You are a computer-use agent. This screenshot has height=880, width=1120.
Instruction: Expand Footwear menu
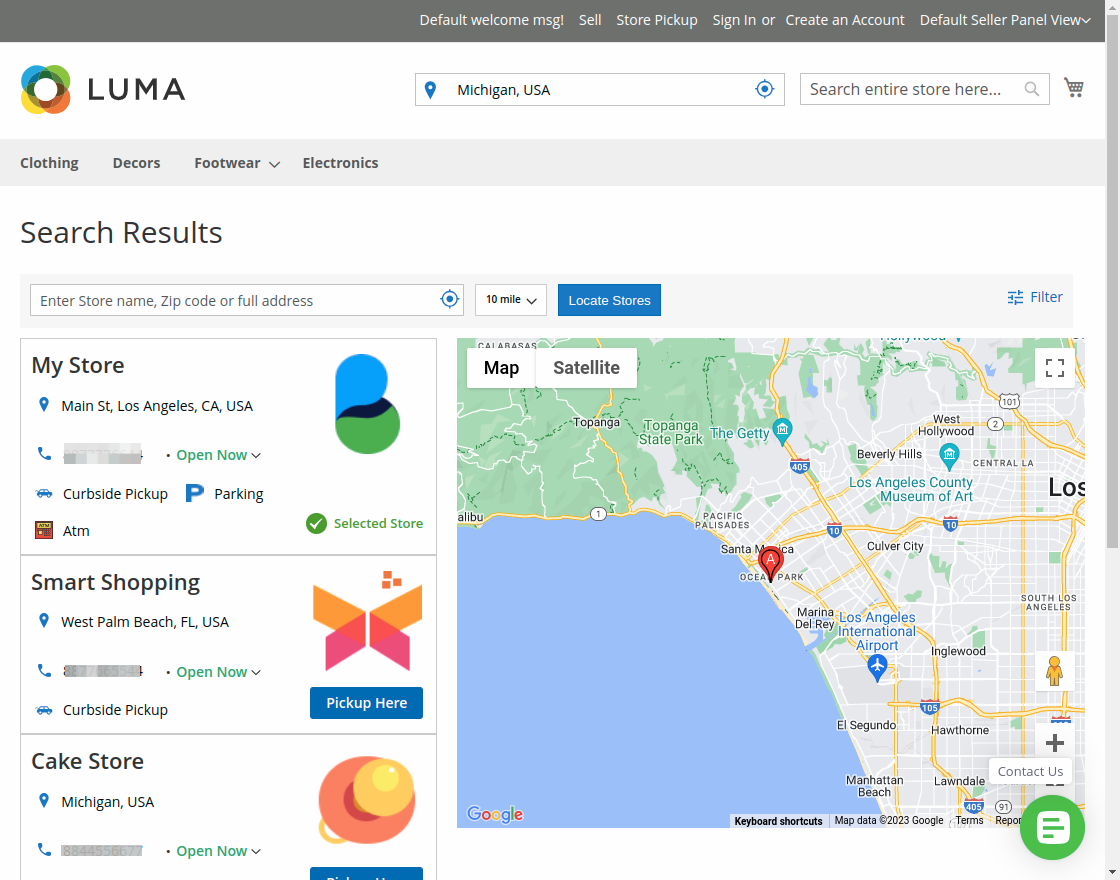[x=237, y=163]
